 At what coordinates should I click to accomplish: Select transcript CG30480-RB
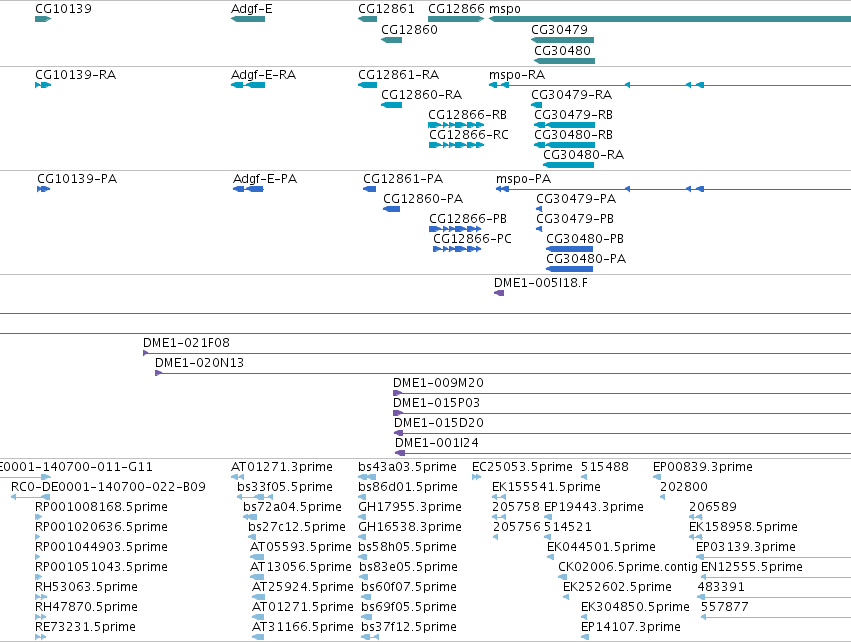tap(564, 145)
